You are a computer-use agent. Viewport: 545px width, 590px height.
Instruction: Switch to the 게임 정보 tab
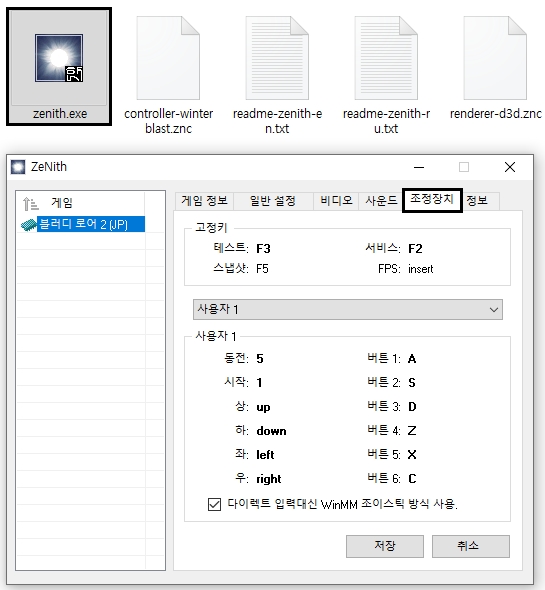tap(204, 201)
